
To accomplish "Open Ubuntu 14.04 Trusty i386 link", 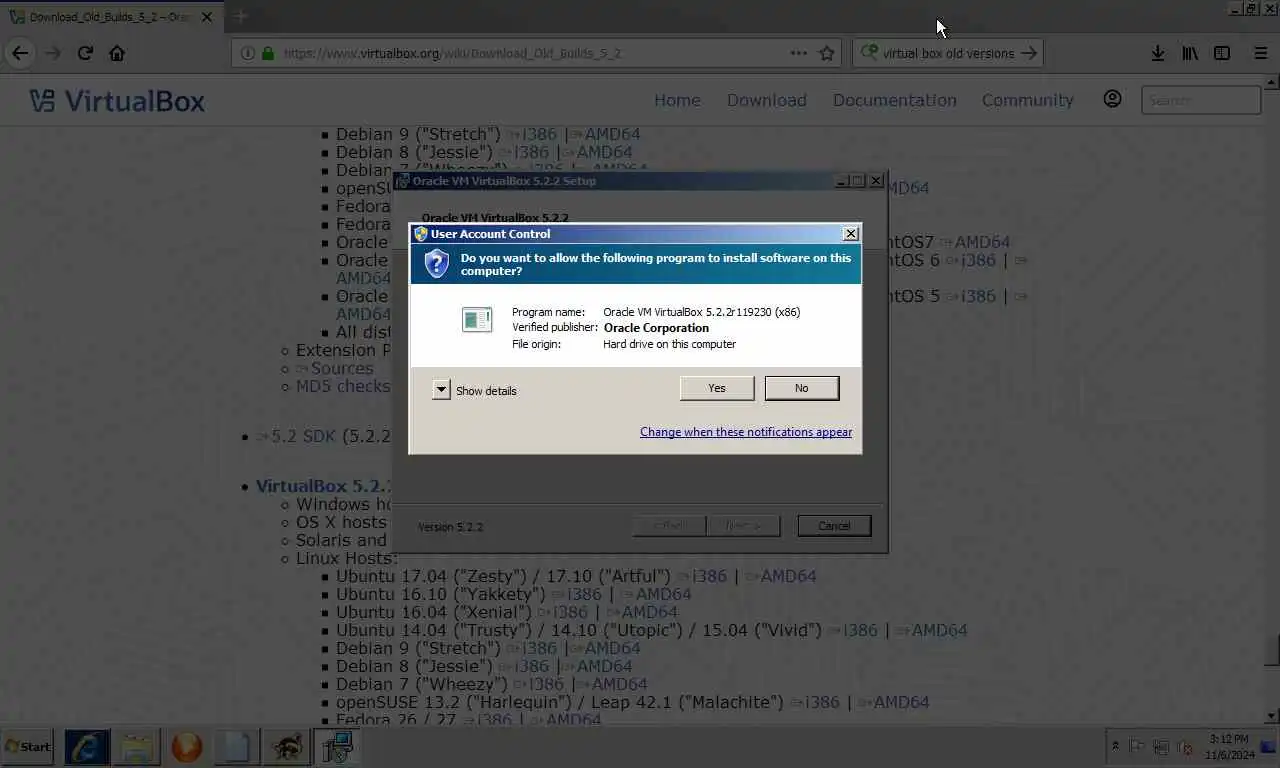I will [853, 630].
